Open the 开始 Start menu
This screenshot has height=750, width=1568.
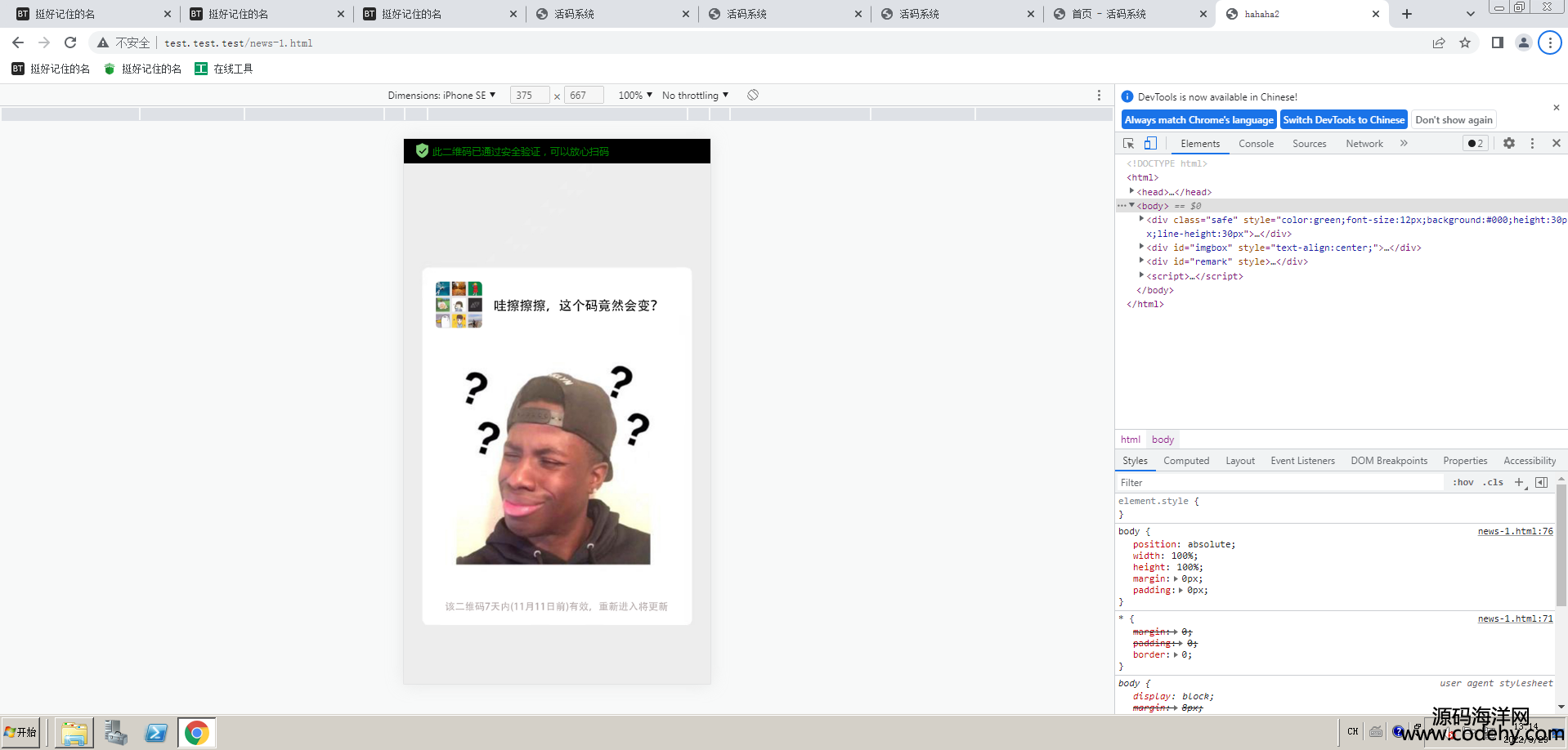point(21,732)
